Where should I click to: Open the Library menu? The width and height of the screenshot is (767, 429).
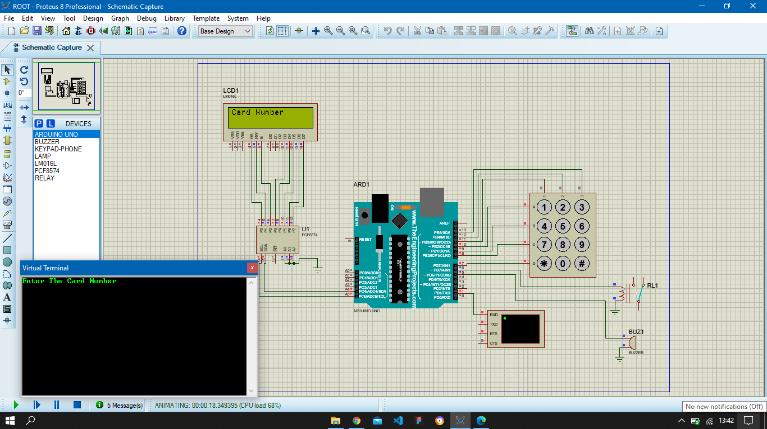click(x=174, y=18)
